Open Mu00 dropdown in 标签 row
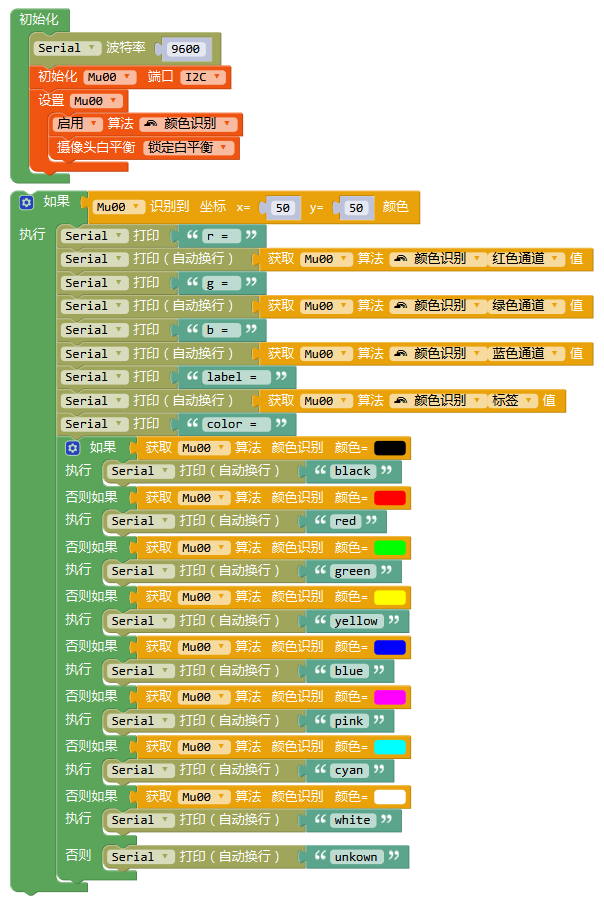This screenshot has height=904, width=604. tap(326, 400)
